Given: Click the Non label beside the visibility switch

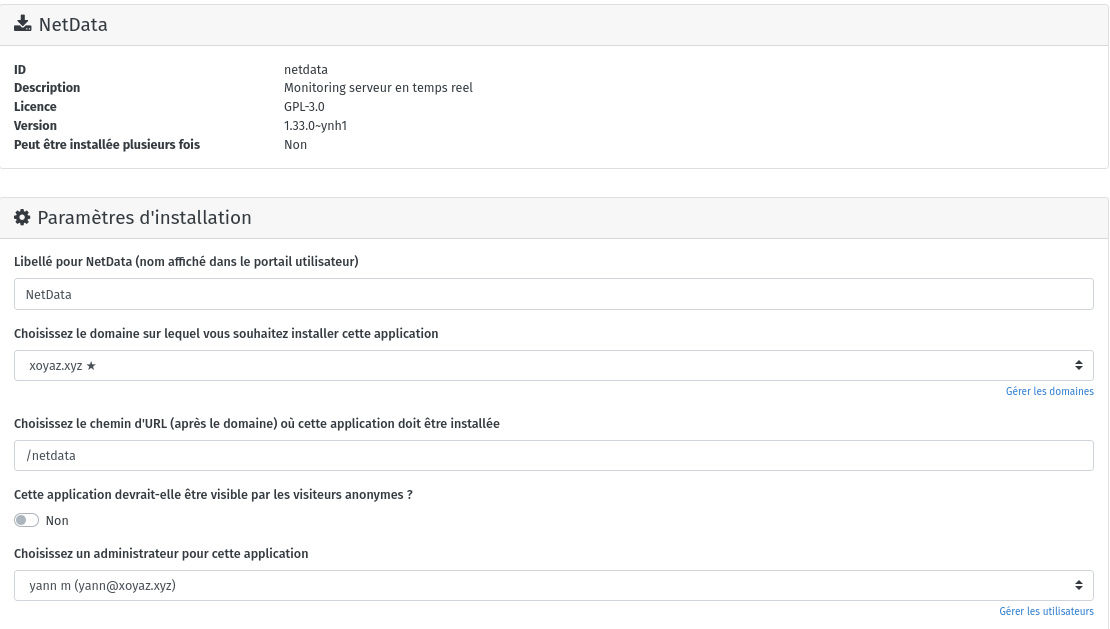Looking at the screenshot, I should point(57,521).
